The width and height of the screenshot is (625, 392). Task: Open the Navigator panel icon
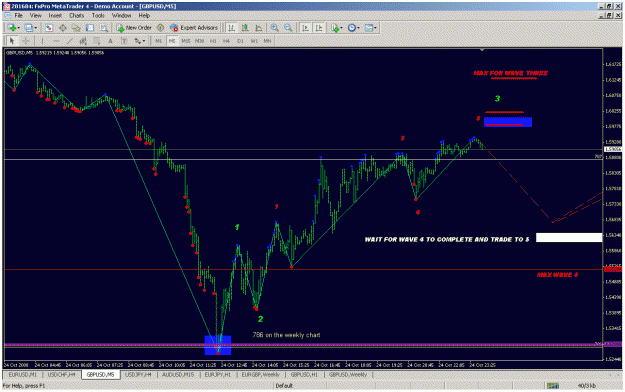(76, 28)
